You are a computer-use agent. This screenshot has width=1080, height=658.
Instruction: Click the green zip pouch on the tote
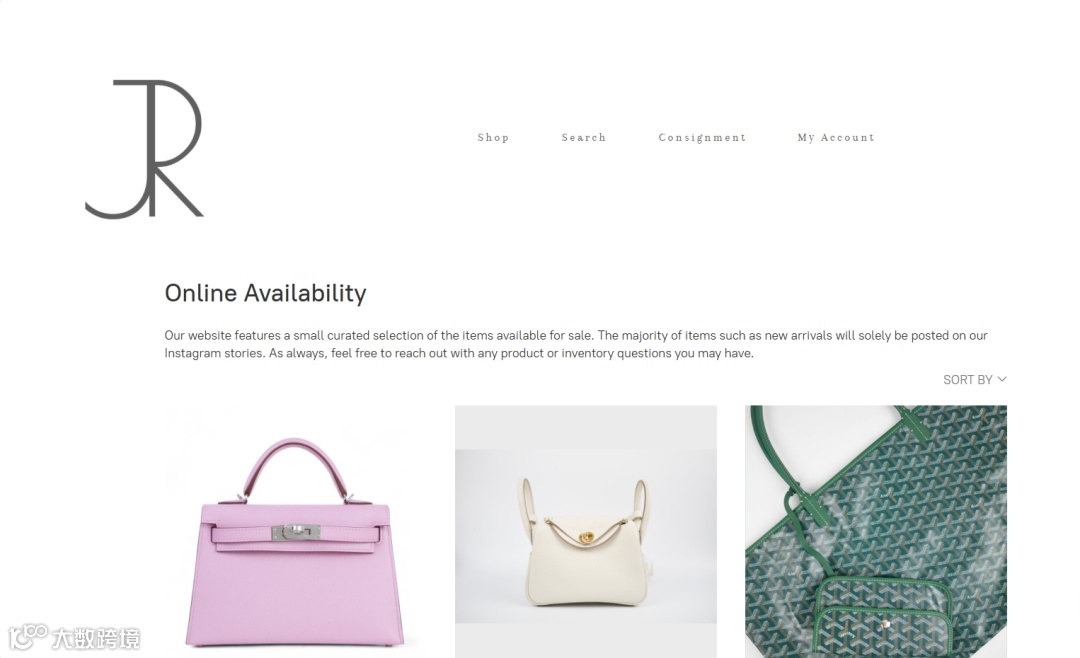(x=882, y=619)
